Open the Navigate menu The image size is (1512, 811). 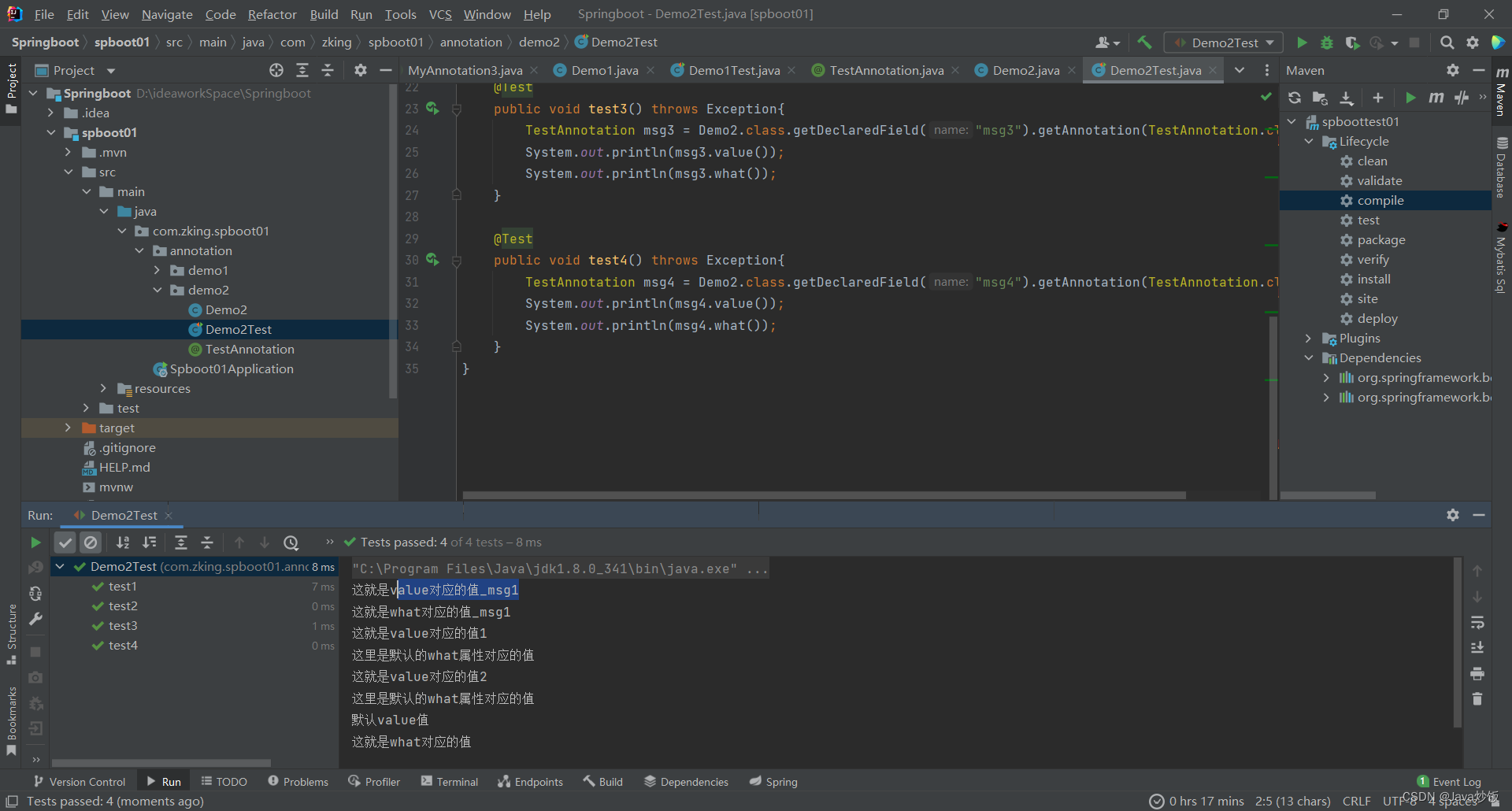pyautogui.click(x=167, y=14)
